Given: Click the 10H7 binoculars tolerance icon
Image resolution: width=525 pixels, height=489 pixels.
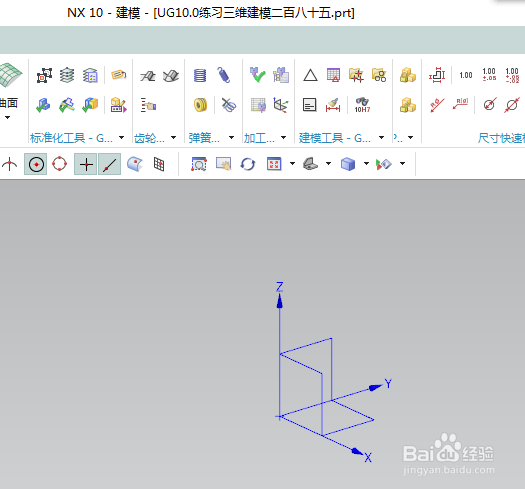Looking at the screenshot, I should click(362, 105).
